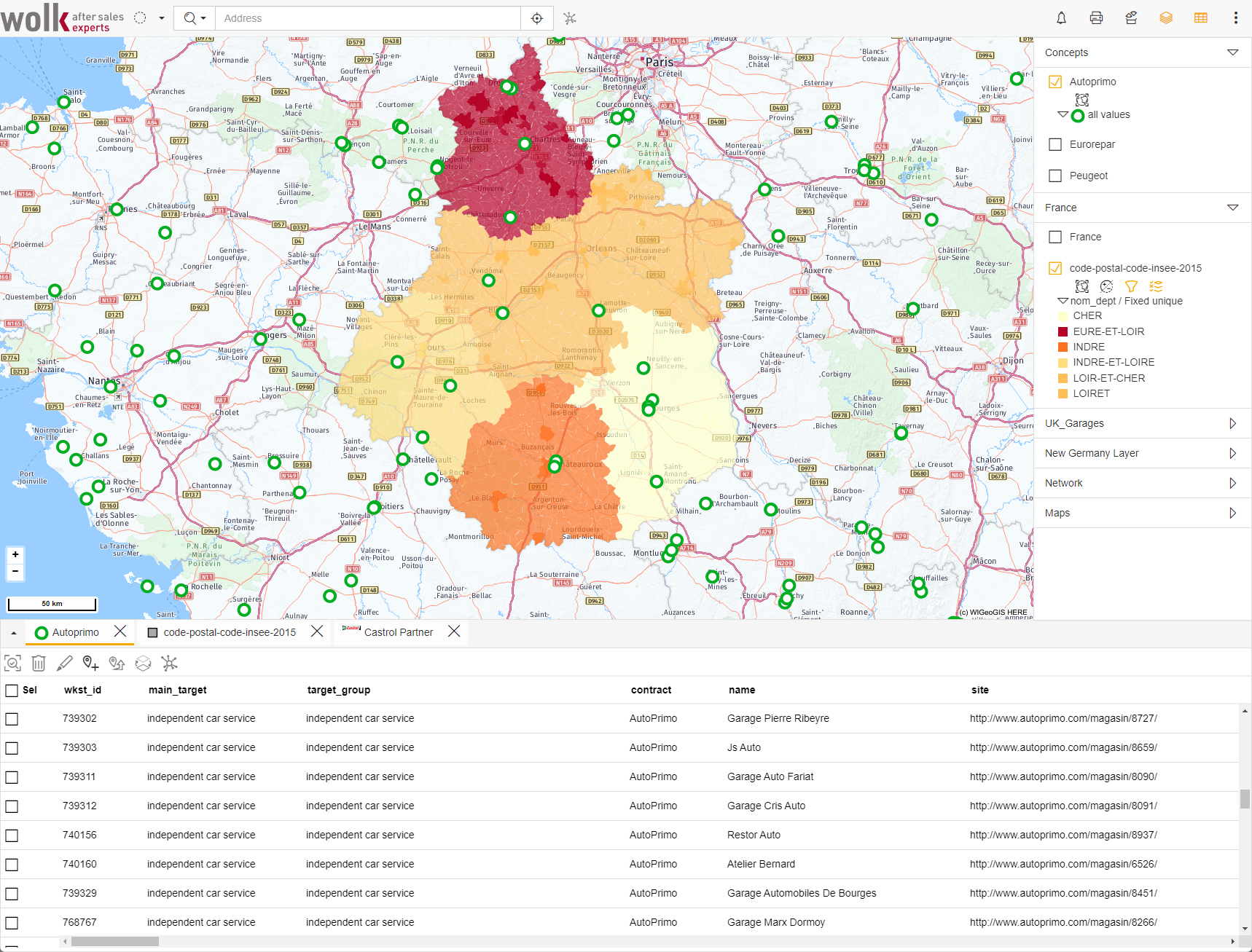Click the dashed circle selection icon
The height and width of the screenshot is (952, 1252).
[141, 18]
